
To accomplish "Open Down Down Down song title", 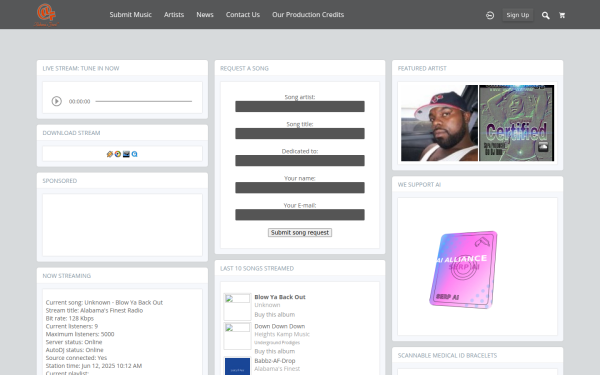I will [x=280, y=326].
